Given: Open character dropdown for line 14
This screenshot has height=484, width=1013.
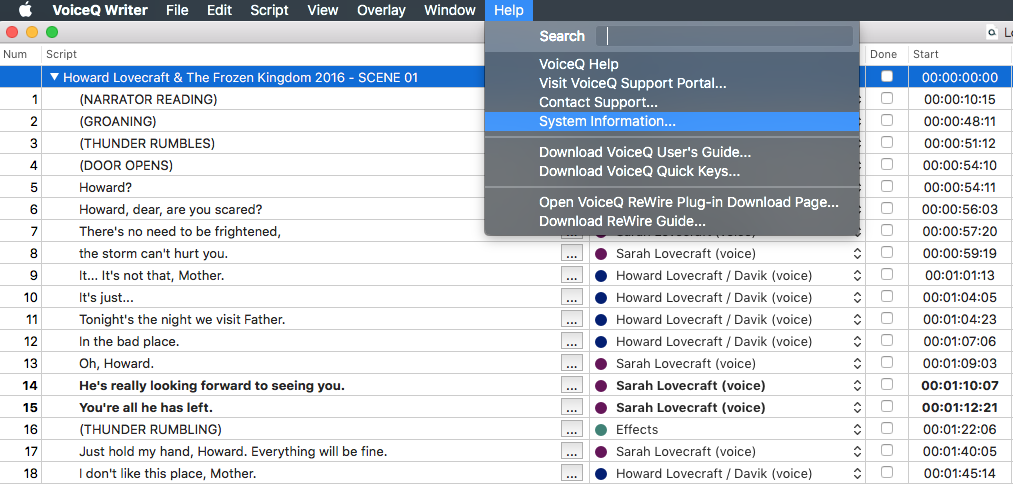Looking at the screenshot, I should 857,386.
